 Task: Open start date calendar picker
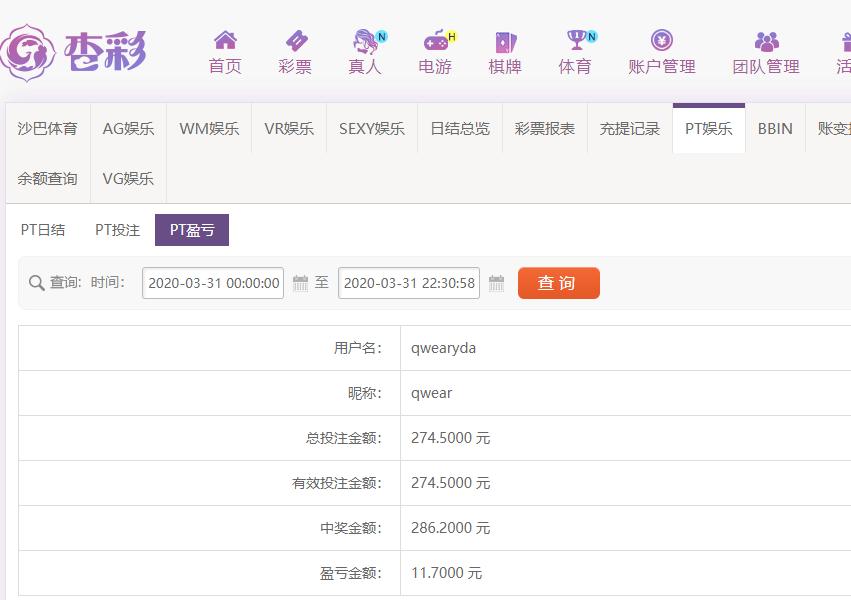point(300,284)
